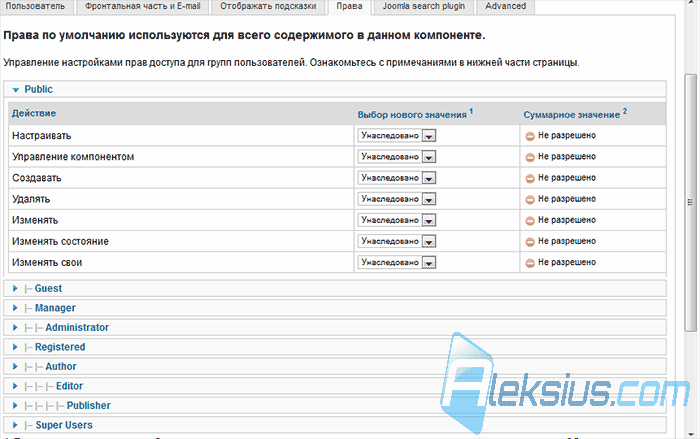
Task: Click the denied icon in the Создавать row
Action: click(530, 179)
